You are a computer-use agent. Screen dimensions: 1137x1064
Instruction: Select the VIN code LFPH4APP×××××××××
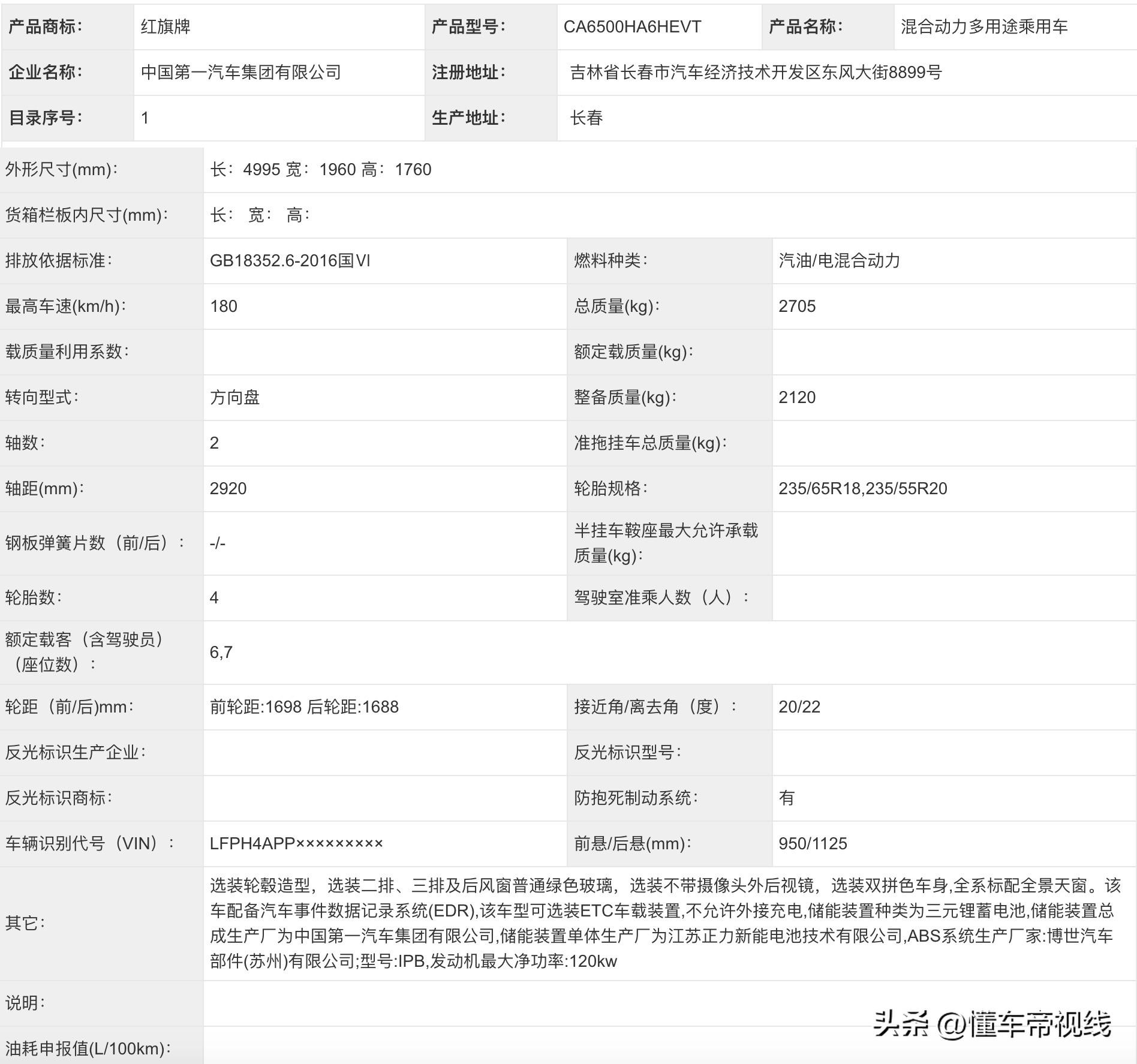296,843
